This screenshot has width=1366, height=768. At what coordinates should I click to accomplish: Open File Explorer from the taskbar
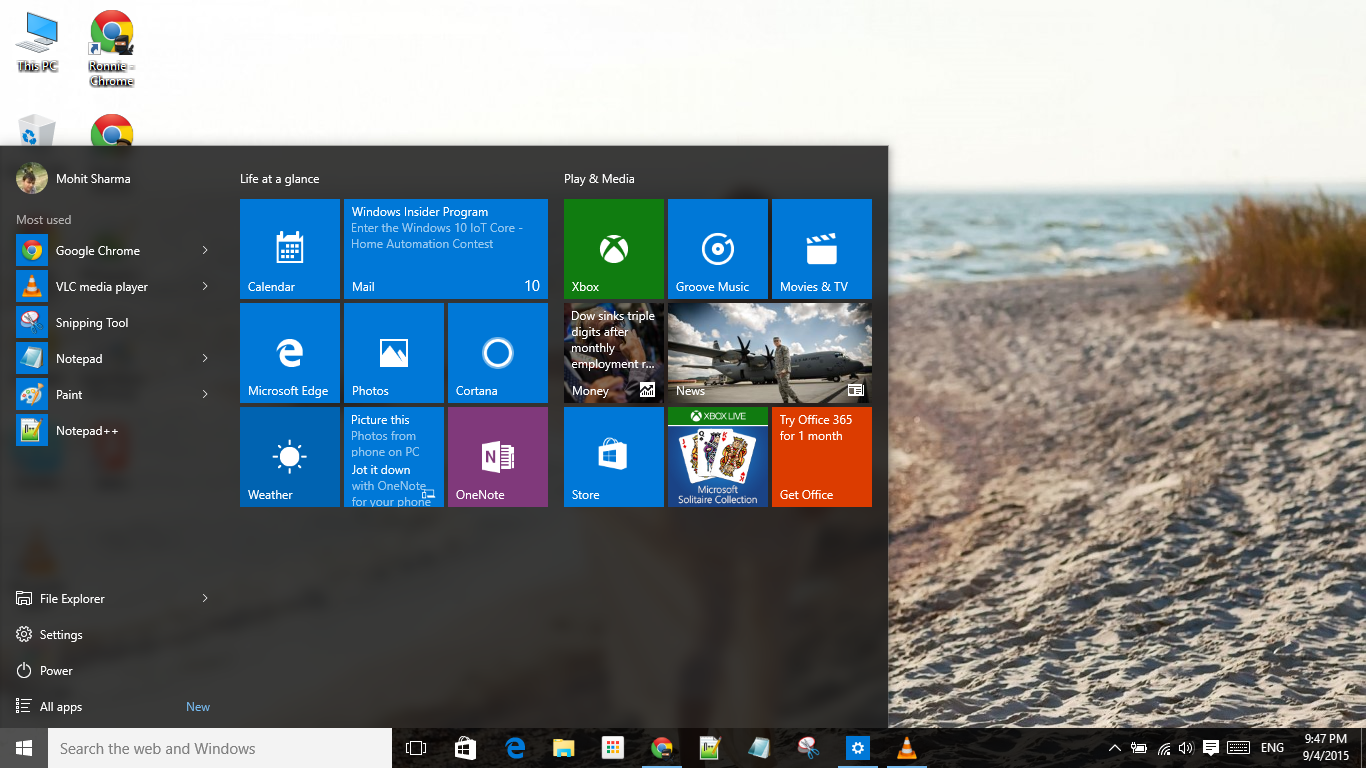tap(564, 748)
